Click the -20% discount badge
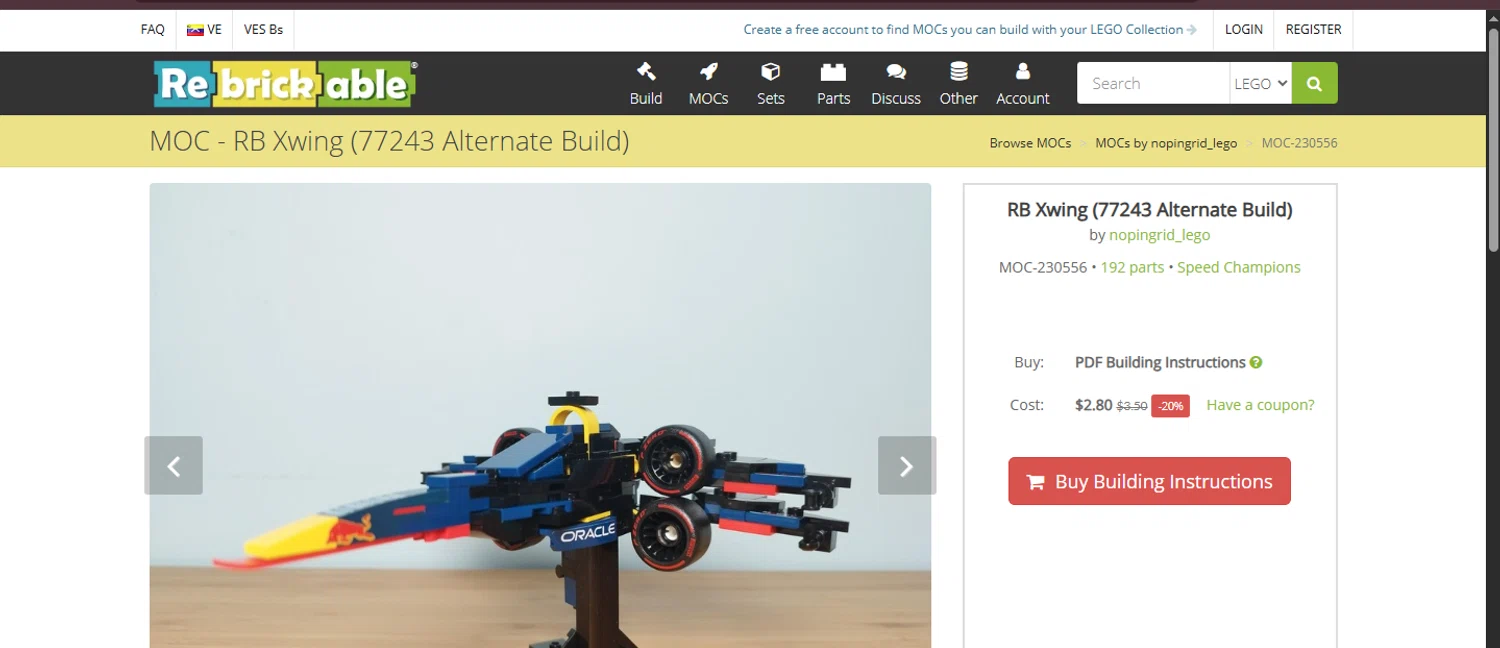1500x648 pixels. (1170, 406)
